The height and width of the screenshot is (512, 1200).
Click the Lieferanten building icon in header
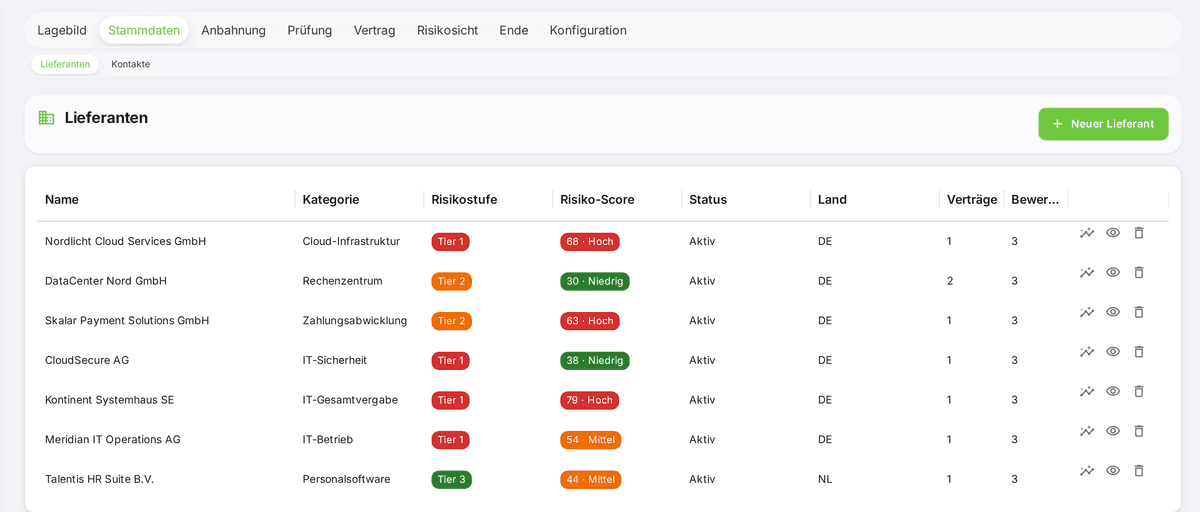[x=46, y=118]
